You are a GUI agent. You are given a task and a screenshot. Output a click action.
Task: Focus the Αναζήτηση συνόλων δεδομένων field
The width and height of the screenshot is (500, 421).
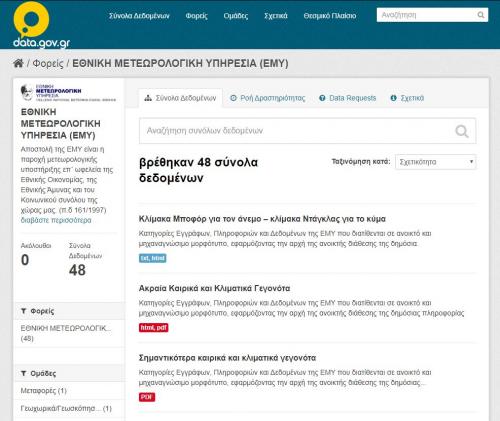tap(307, 131)
